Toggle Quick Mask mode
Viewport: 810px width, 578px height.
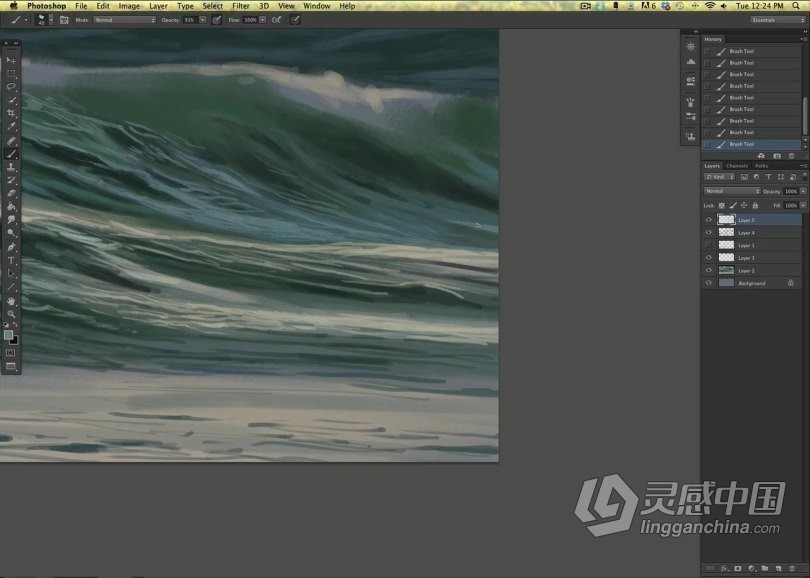(x=10, y=353)
